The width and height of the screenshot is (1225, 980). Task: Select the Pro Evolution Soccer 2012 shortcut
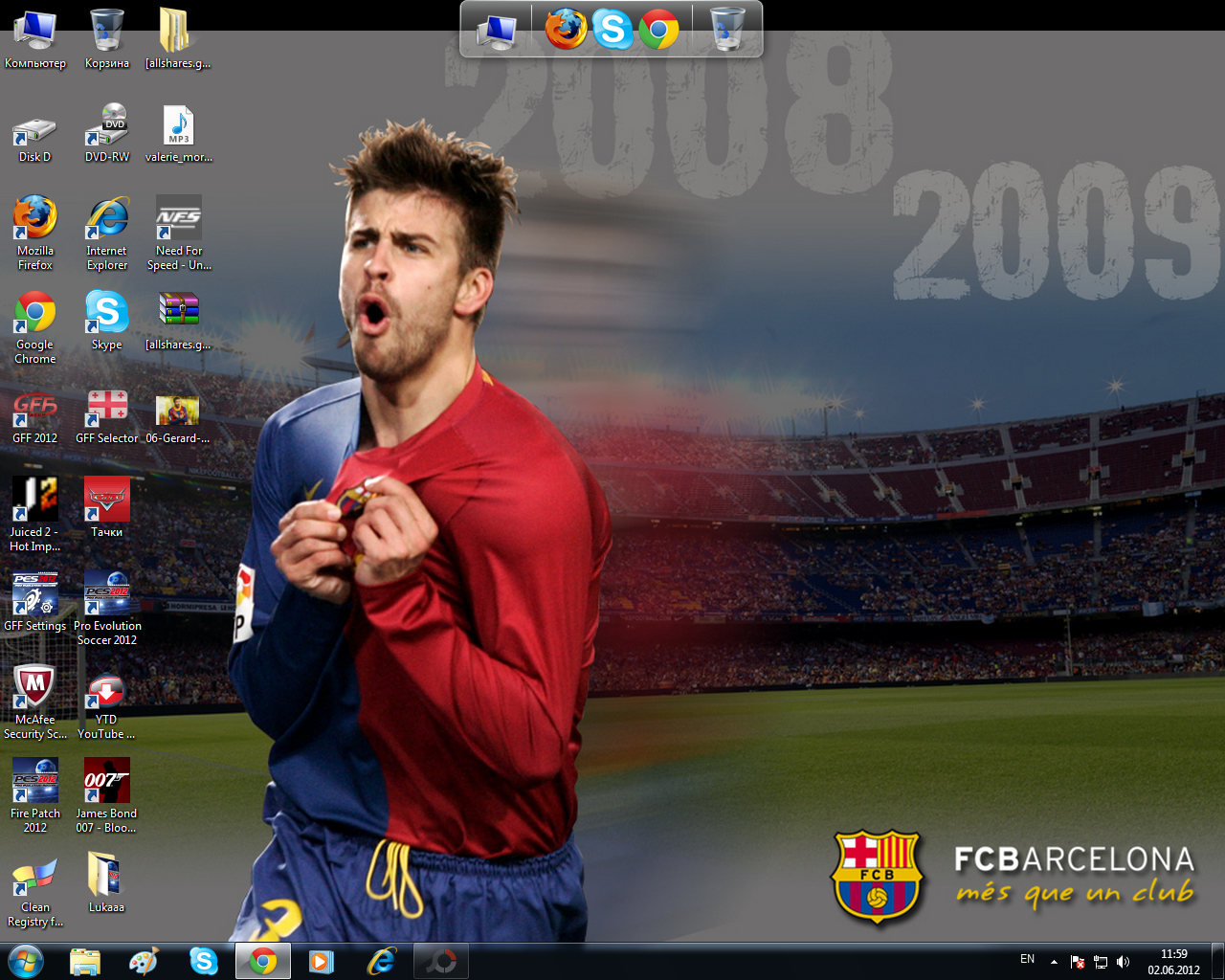[107, 609]
